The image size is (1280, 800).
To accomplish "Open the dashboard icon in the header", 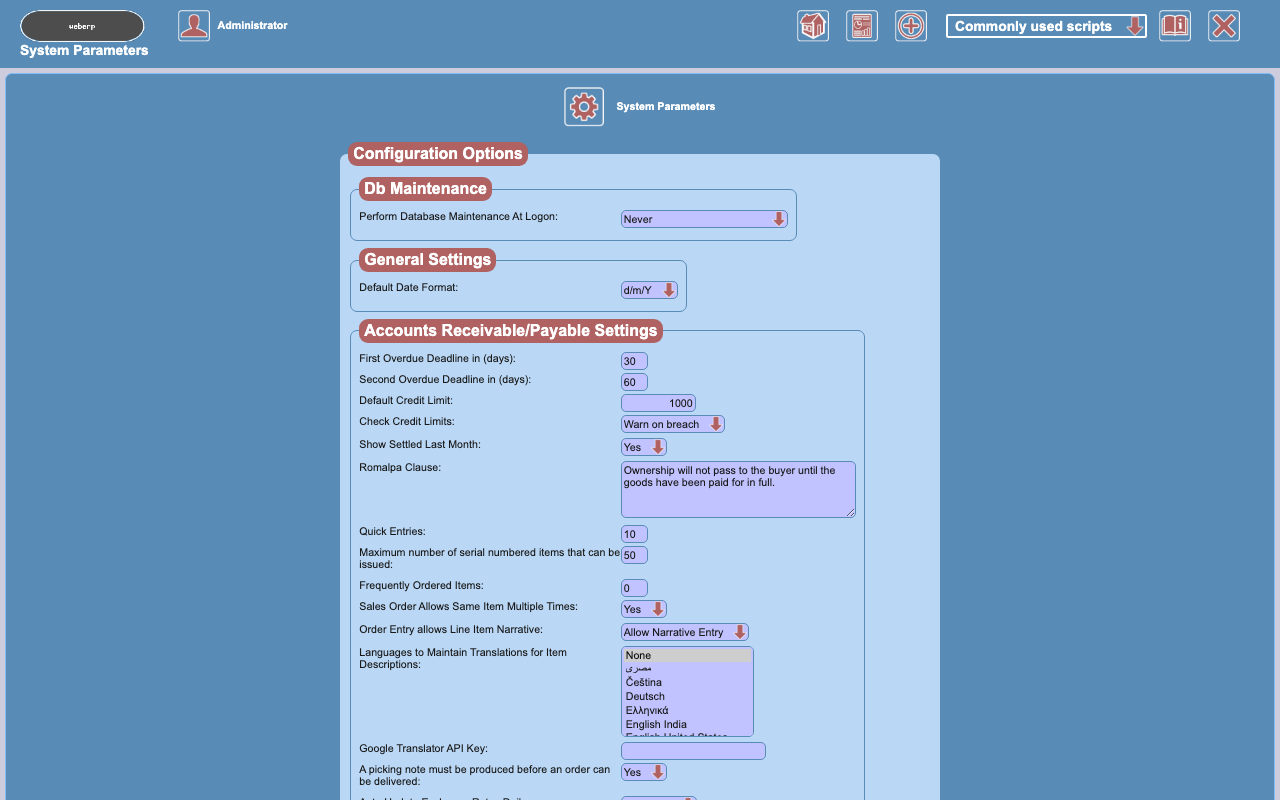I will (x=862, y=26).
